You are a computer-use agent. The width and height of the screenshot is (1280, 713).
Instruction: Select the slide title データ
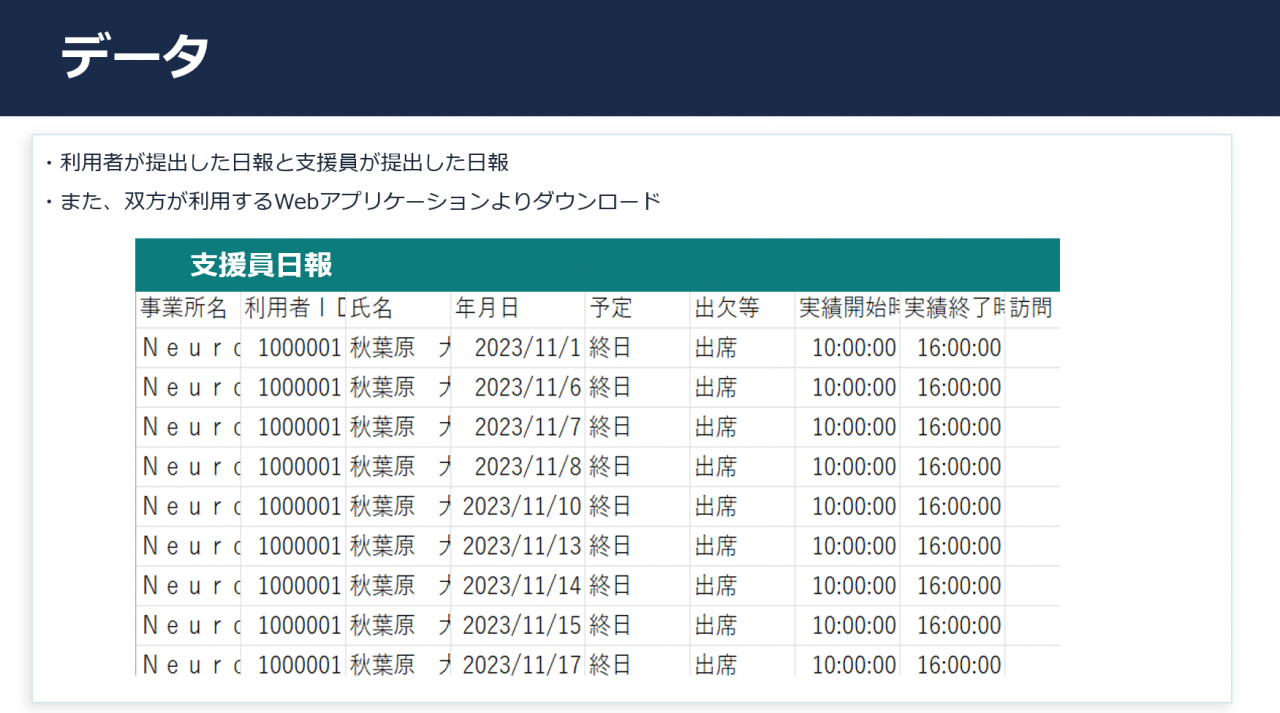point(135,54)
